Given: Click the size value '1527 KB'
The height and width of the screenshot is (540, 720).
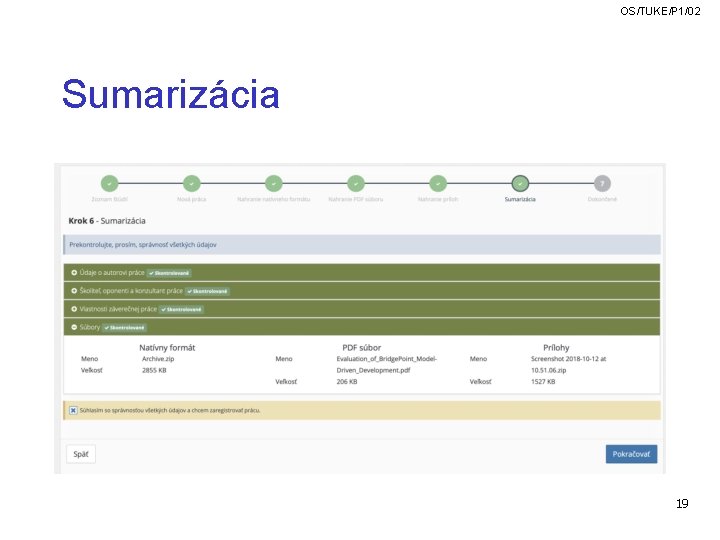Looking at the screenshot, I should coord(543,382).
